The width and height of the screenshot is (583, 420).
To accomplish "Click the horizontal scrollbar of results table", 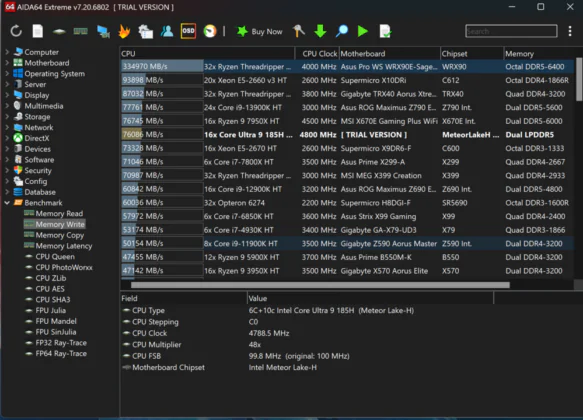I will pos(320,285).
